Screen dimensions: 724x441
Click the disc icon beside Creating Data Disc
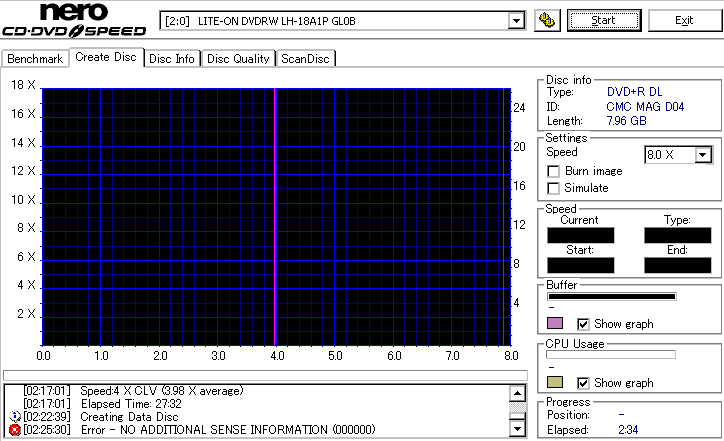[x=15, y=417]
